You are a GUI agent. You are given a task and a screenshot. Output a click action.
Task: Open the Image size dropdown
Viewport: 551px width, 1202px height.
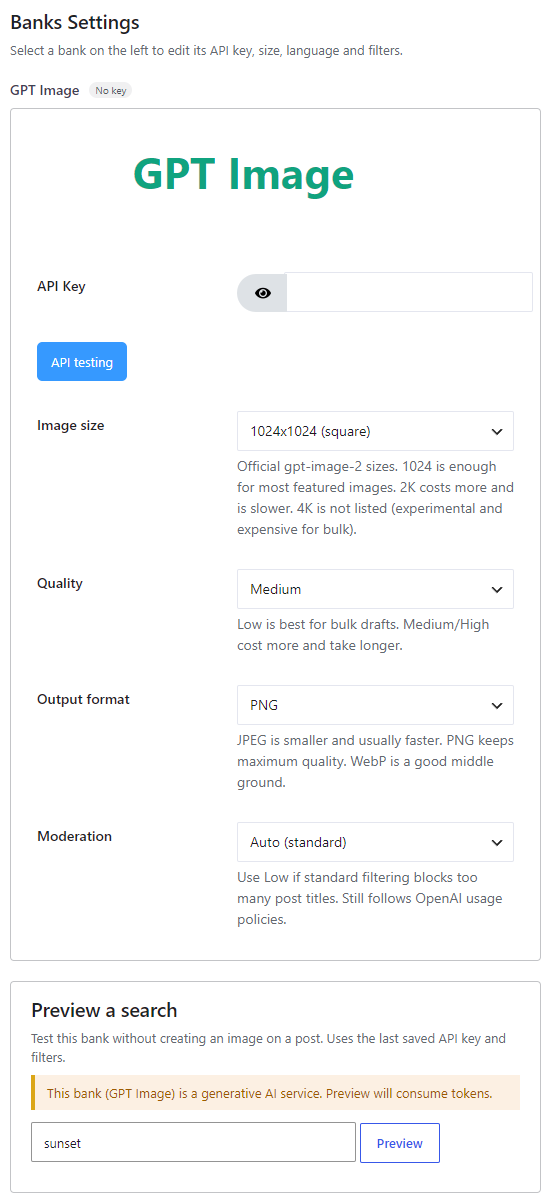tap(375, 431)
